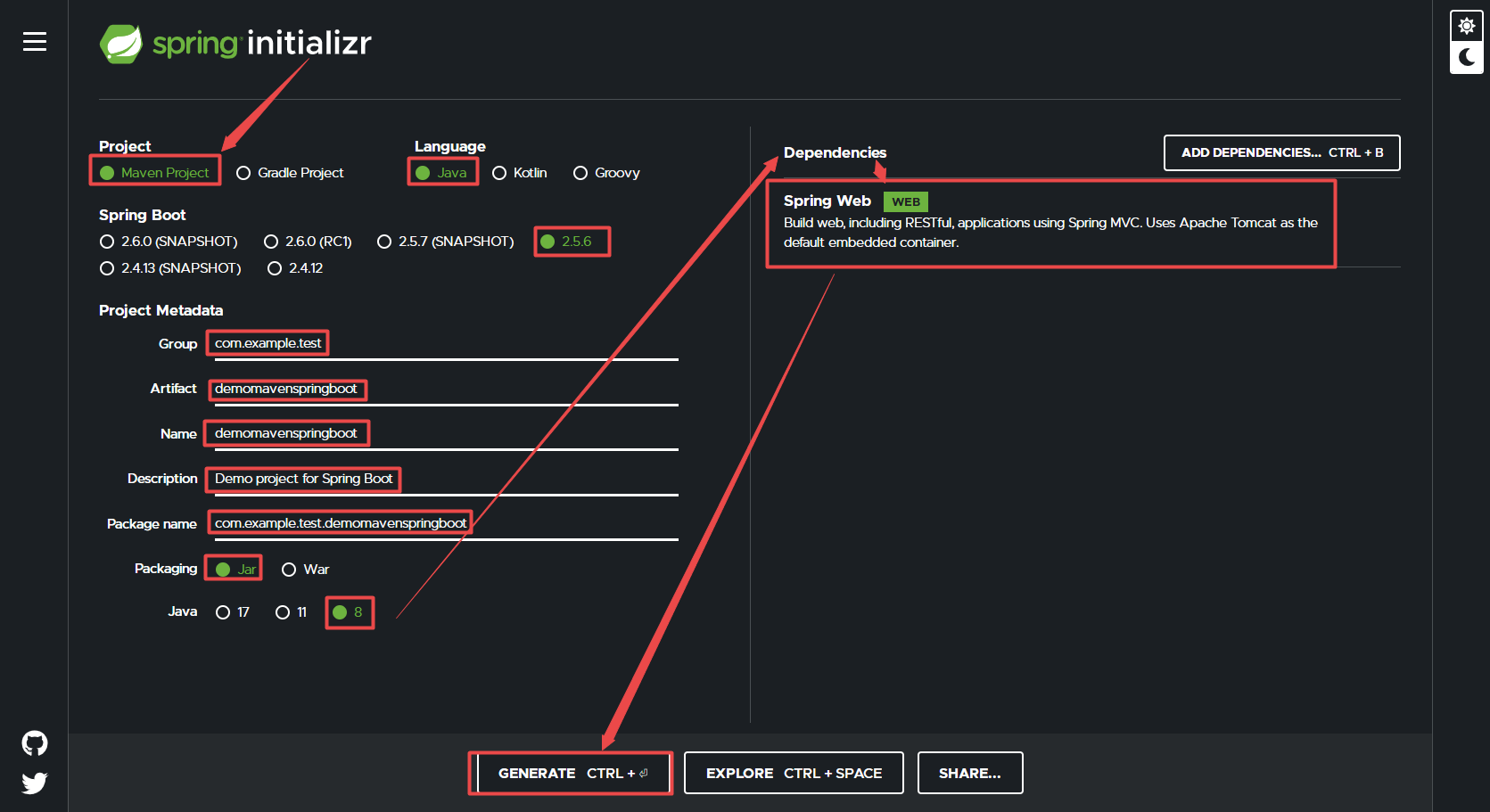Select Java version 8
1490x812 pixels.
click(348, 612)
